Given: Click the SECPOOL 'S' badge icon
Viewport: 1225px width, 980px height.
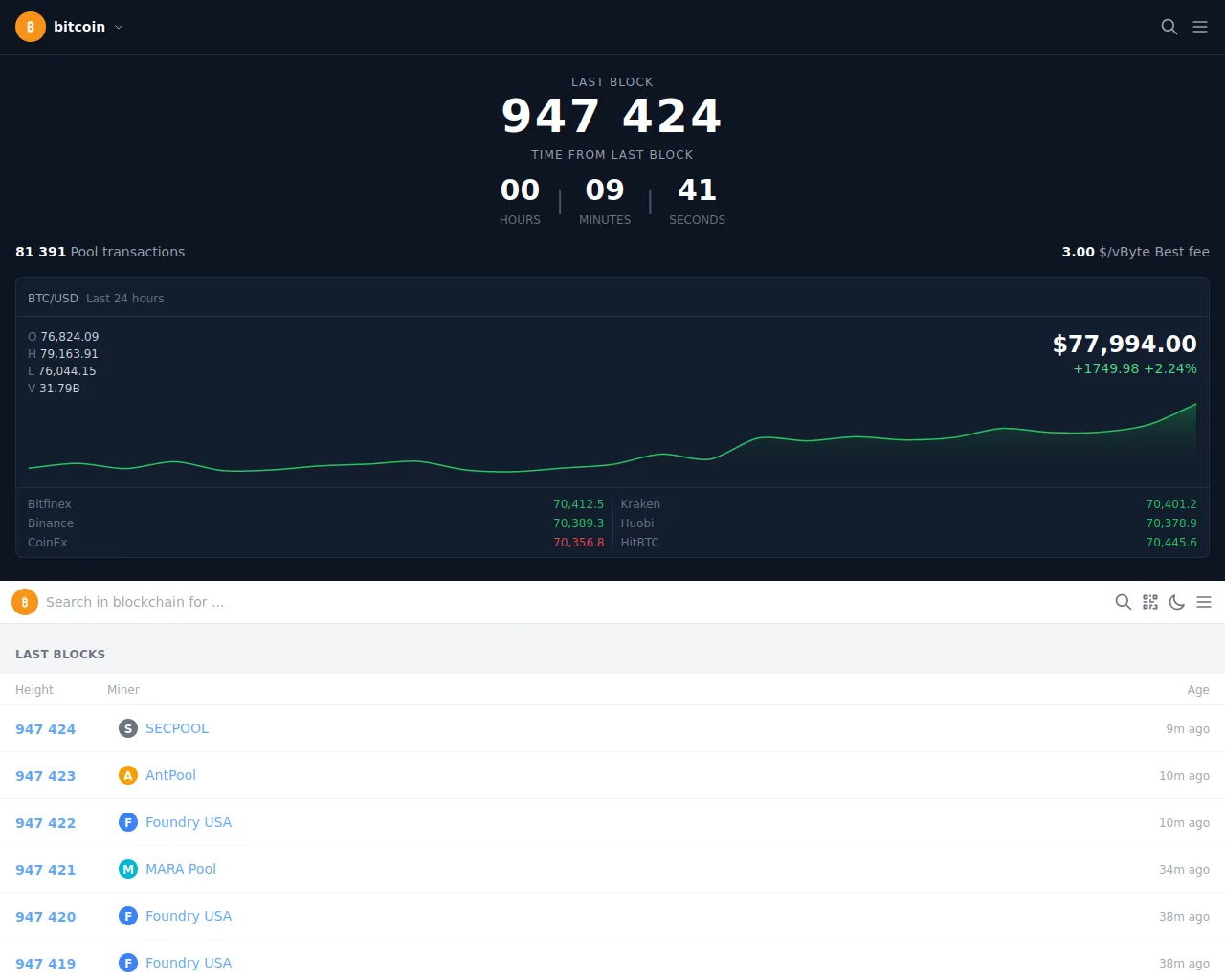Looking at the screenshot, I should [128, 728].
